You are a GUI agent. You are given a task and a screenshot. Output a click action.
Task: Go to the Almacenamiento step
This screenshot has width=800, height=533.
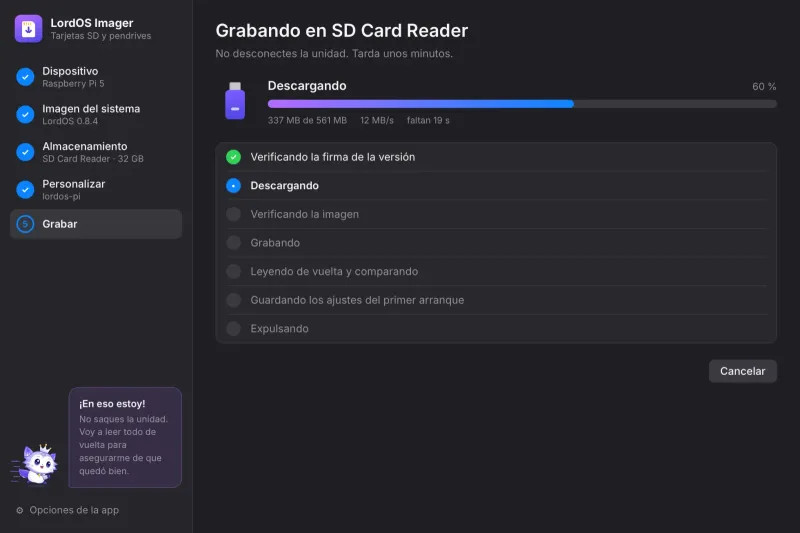pos(96,152)
